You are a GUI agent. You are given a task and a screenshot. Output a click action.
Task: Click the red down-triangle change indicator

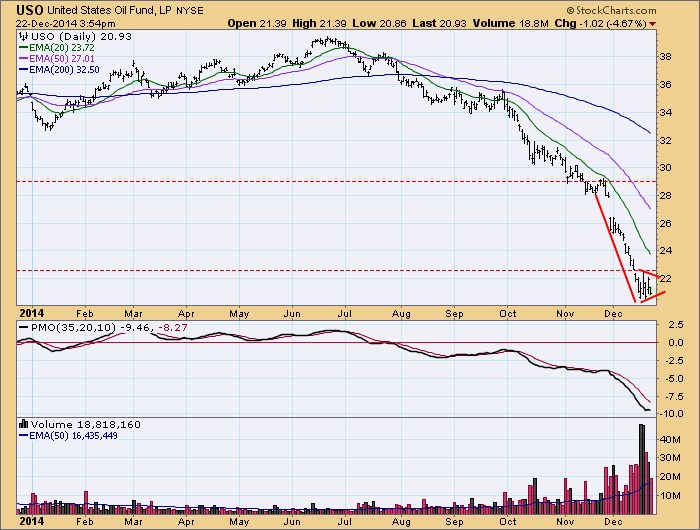[x=653, y=24]
